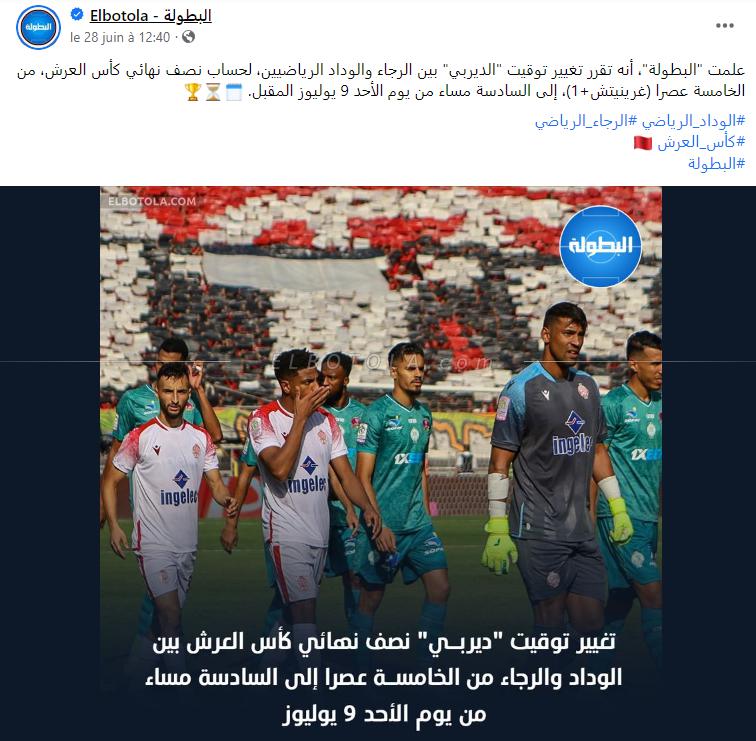This screenshot has width=756, height=741.
Task: Open the hashtag #الوداد_الرياضي
Action: (693, 121)
